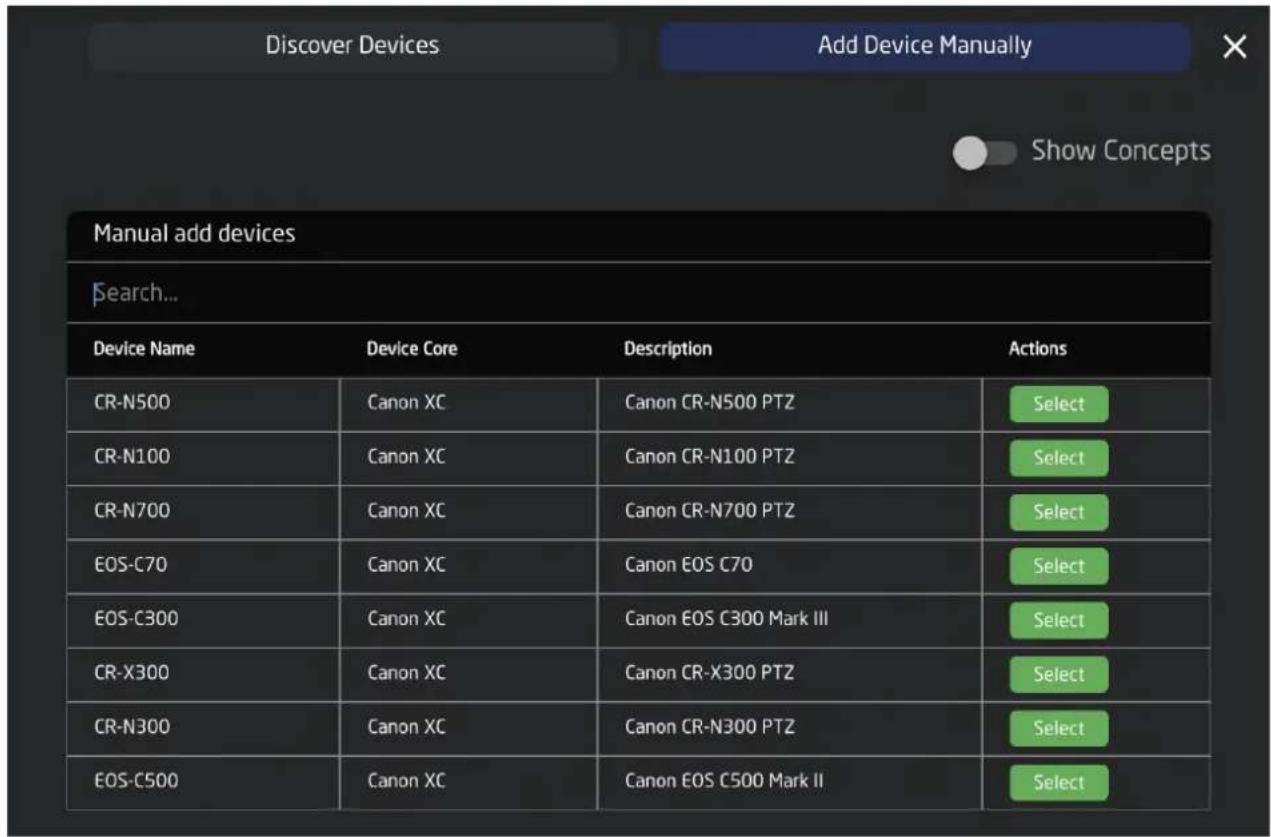This screenshot has height=837, width=1271.
Task: Select the CR-N100 device
Action: (1059, 458)
